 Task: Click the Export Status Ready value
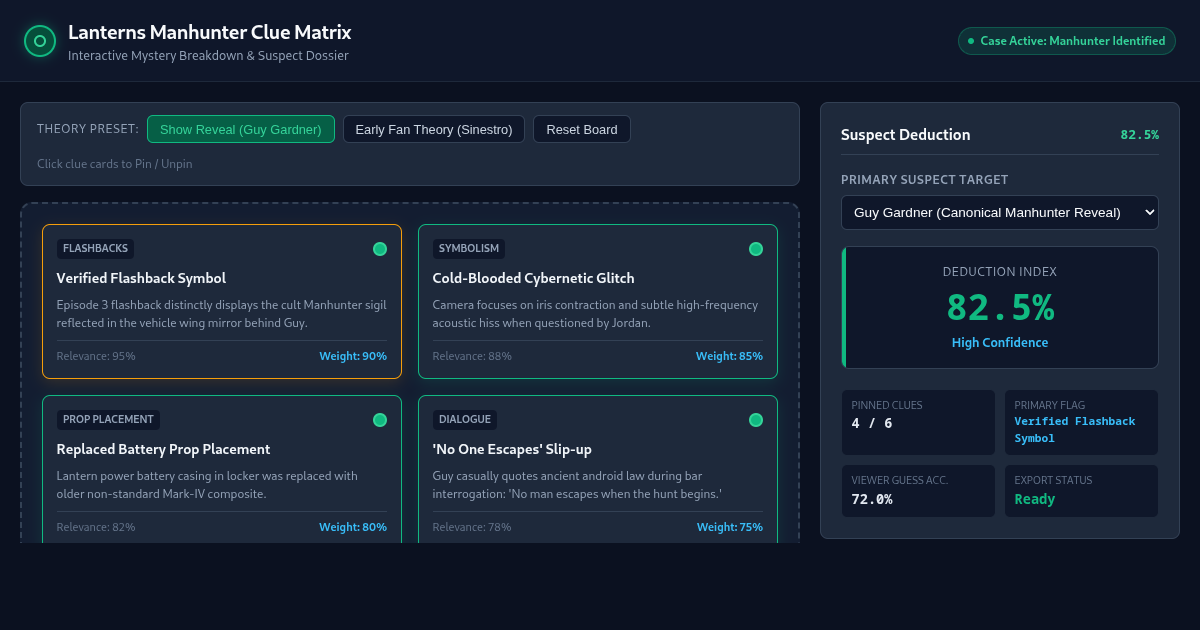pyautogui.click(x=1035, y=499)
